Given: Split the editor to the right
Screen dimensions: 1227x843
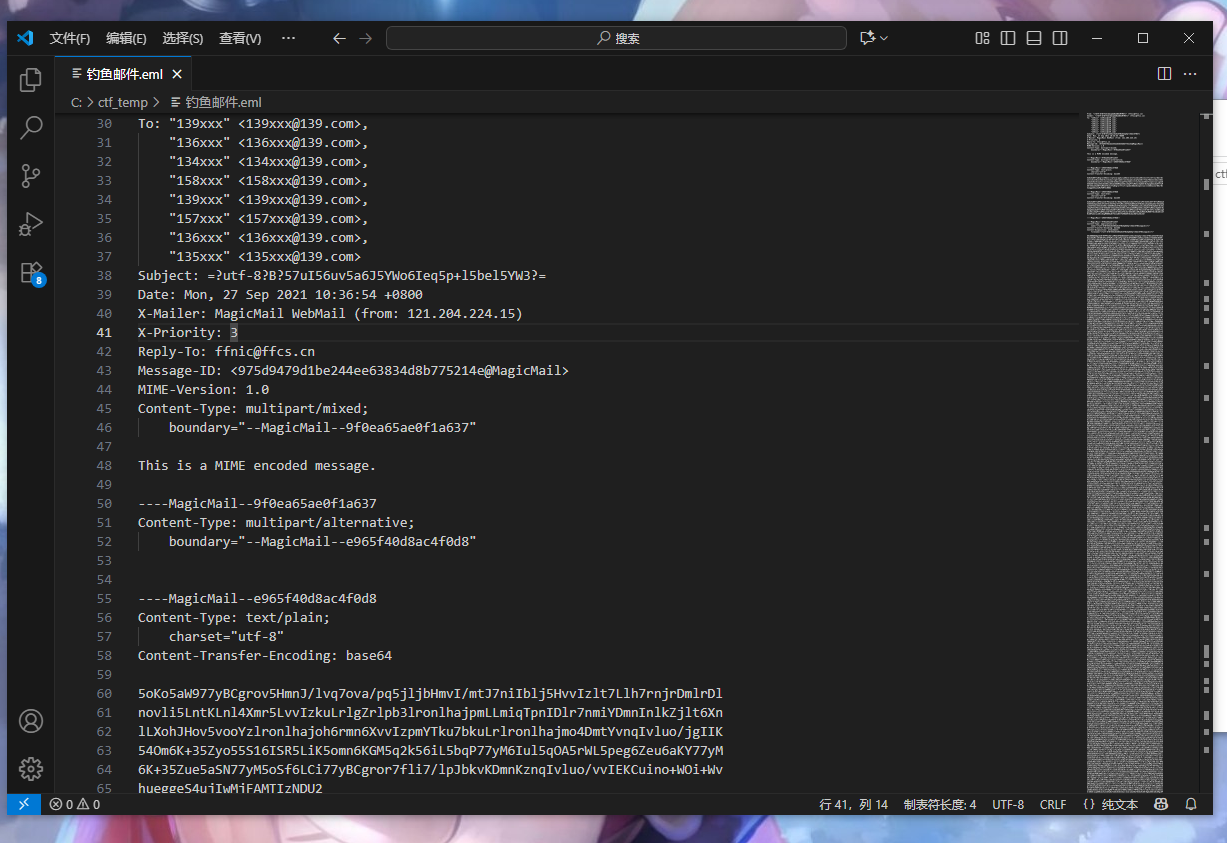Looking at the screenshot, I should coord(1164,74).
